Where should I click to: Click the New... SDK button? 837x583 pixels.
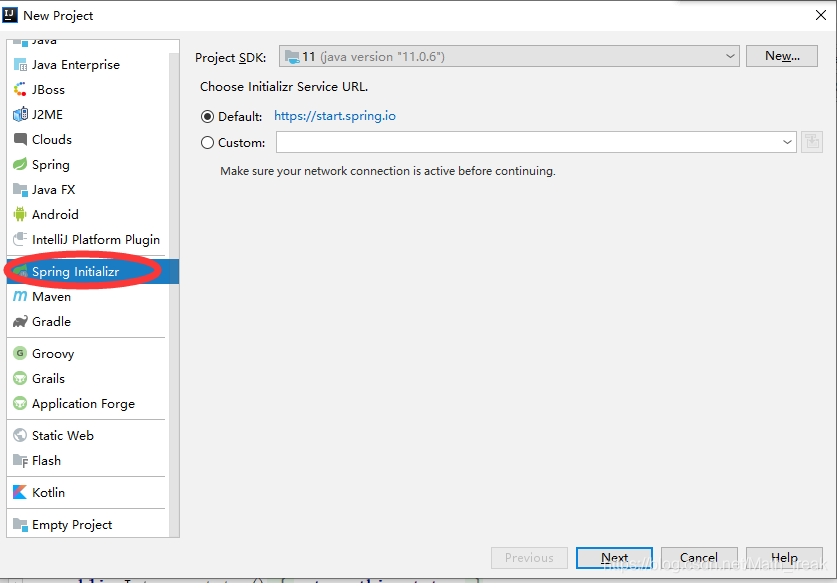pos(781,56)
